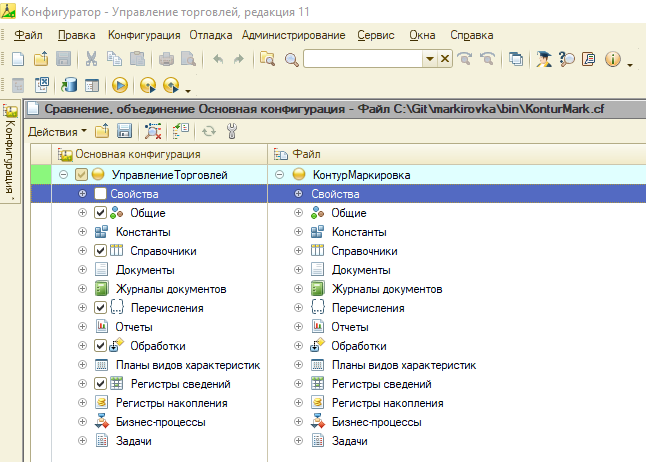This screenshot has width=646, height=462.
Task: Uncheck the Регистры сведений checkbox
Action: (101, 383)
